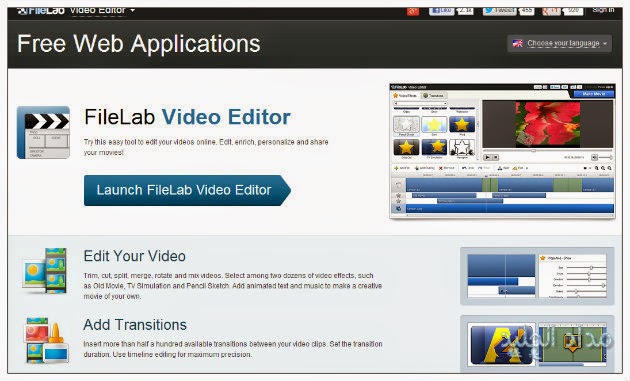Open the large editor interface screenshot
The width and height of the screenshot is (630, 381).
[502, 151]
